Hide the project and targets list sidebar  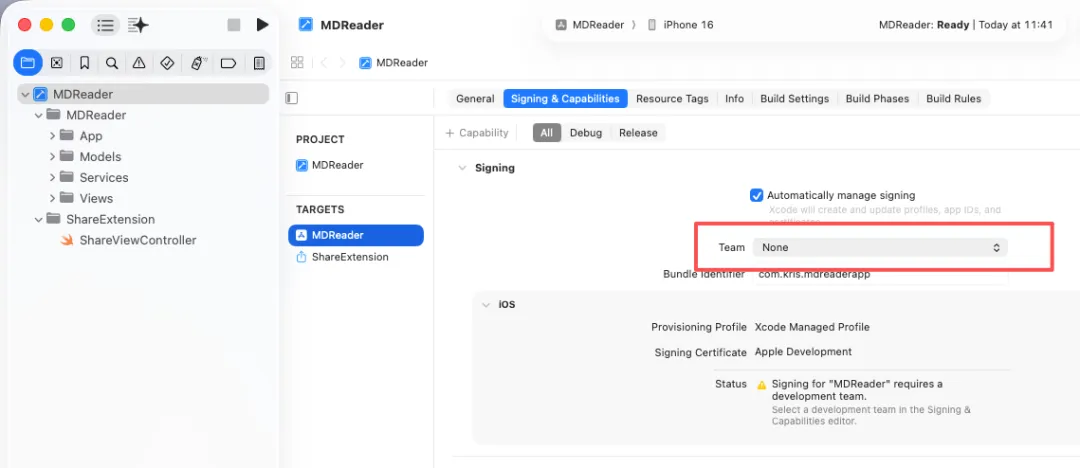[292, 99]
